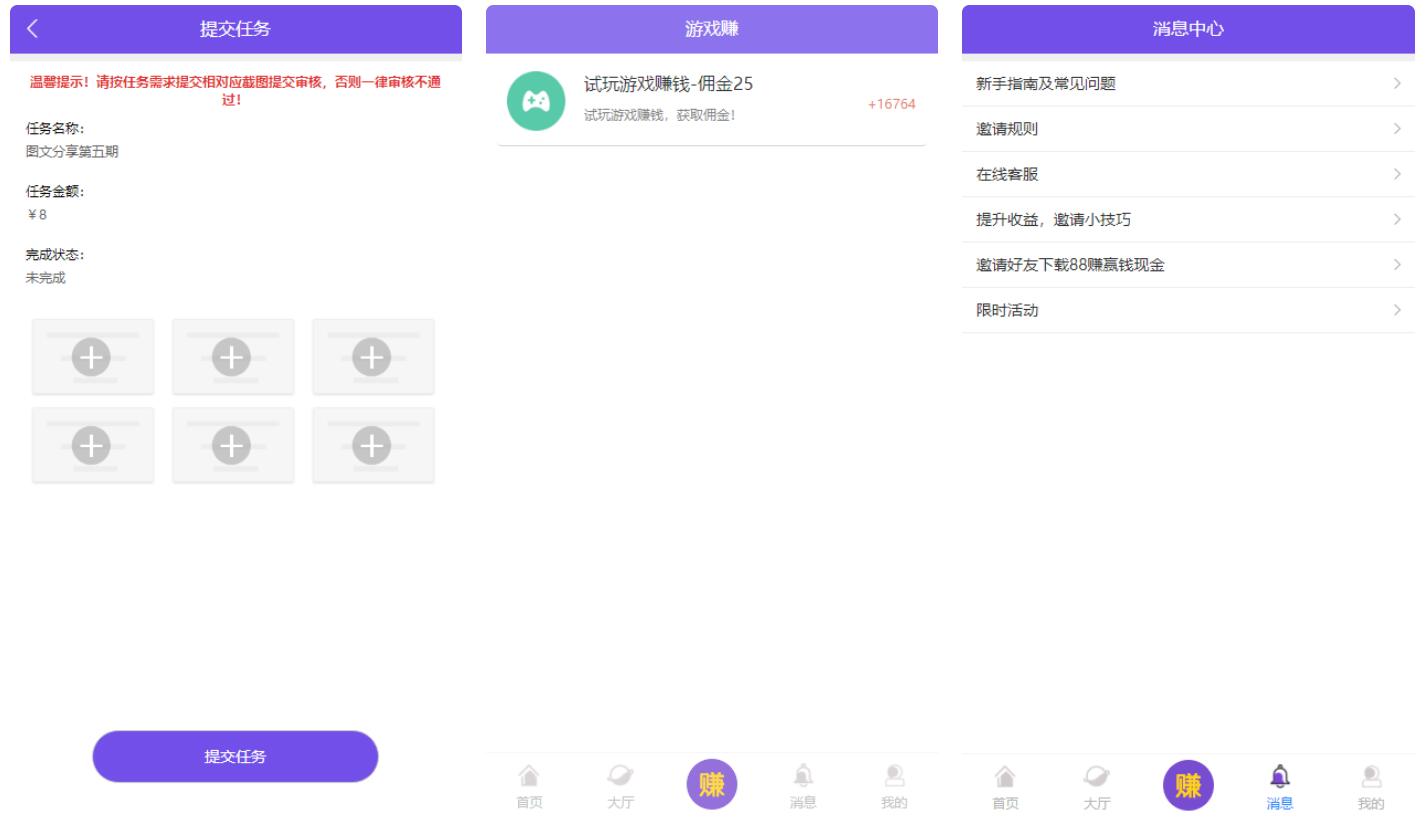Select the 我的 profile icon
Image resolution: width=1425 pixels, height=827 pixels.
tap(894, 785)
